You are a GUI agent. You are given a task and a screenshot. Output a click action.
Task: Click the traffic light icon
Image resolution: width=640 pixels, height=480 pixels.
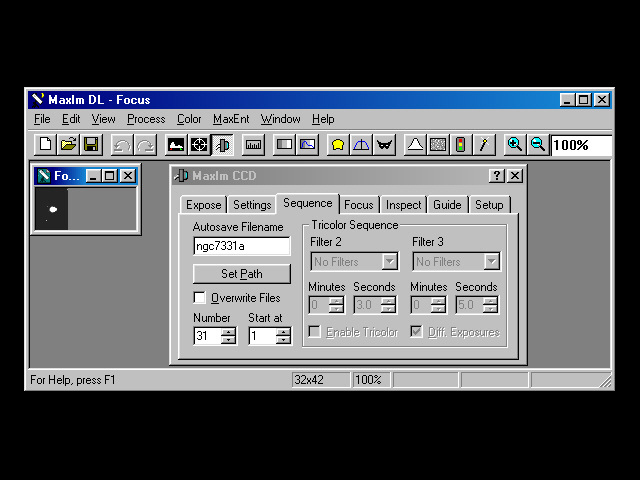[x=461, y=145]
